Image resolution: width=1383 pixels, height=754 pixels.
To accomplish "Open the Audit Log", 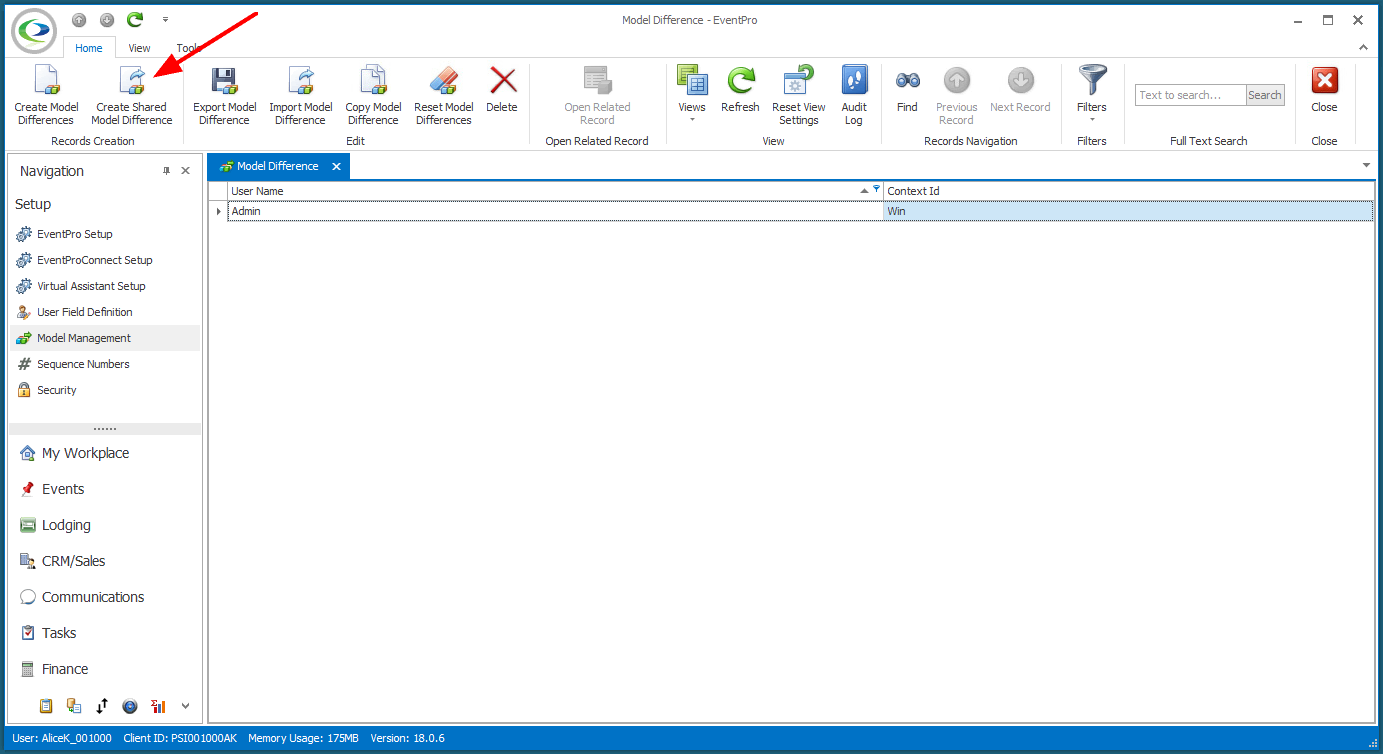I will pos(854,96).
